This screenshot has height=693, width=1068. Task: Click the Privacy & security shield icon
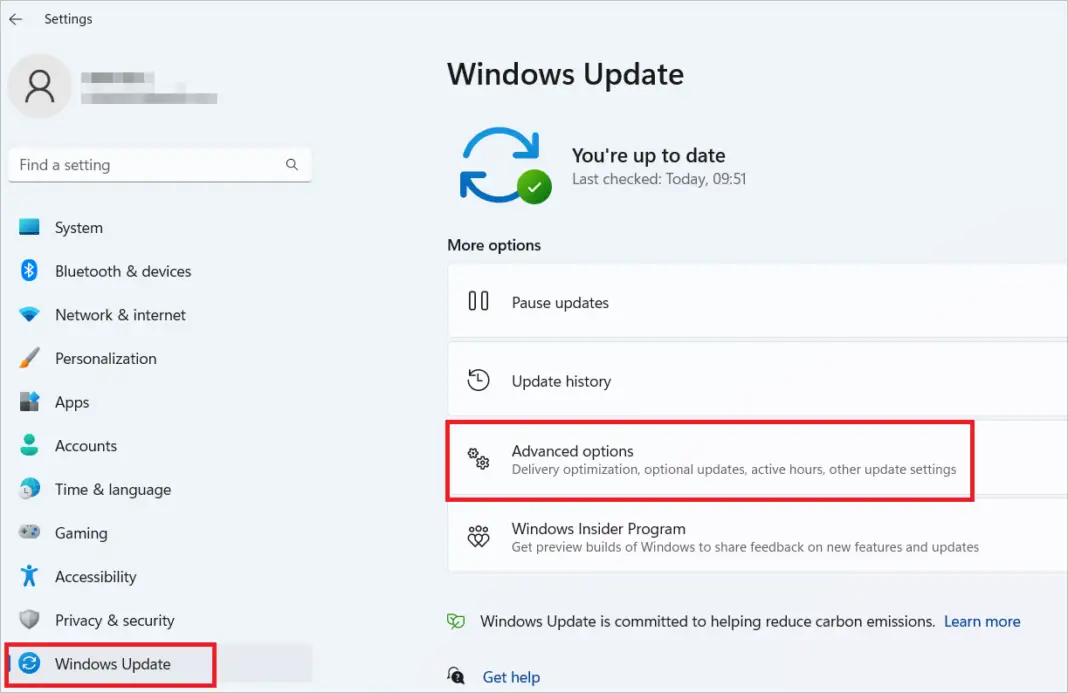pyautogui.click(x=30, y=620)
